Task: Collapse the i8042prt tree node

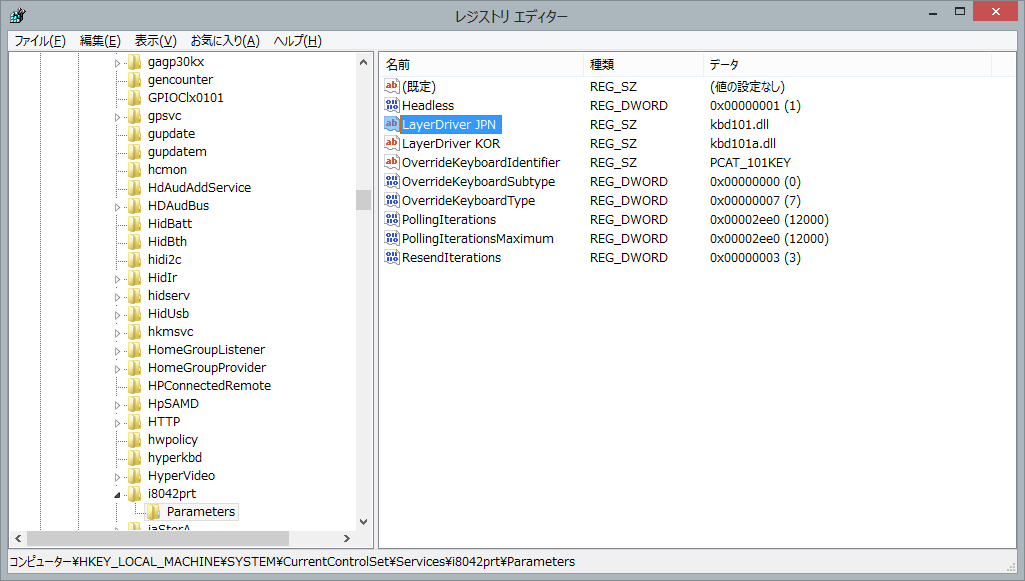Action: click(x=117, y=494)
